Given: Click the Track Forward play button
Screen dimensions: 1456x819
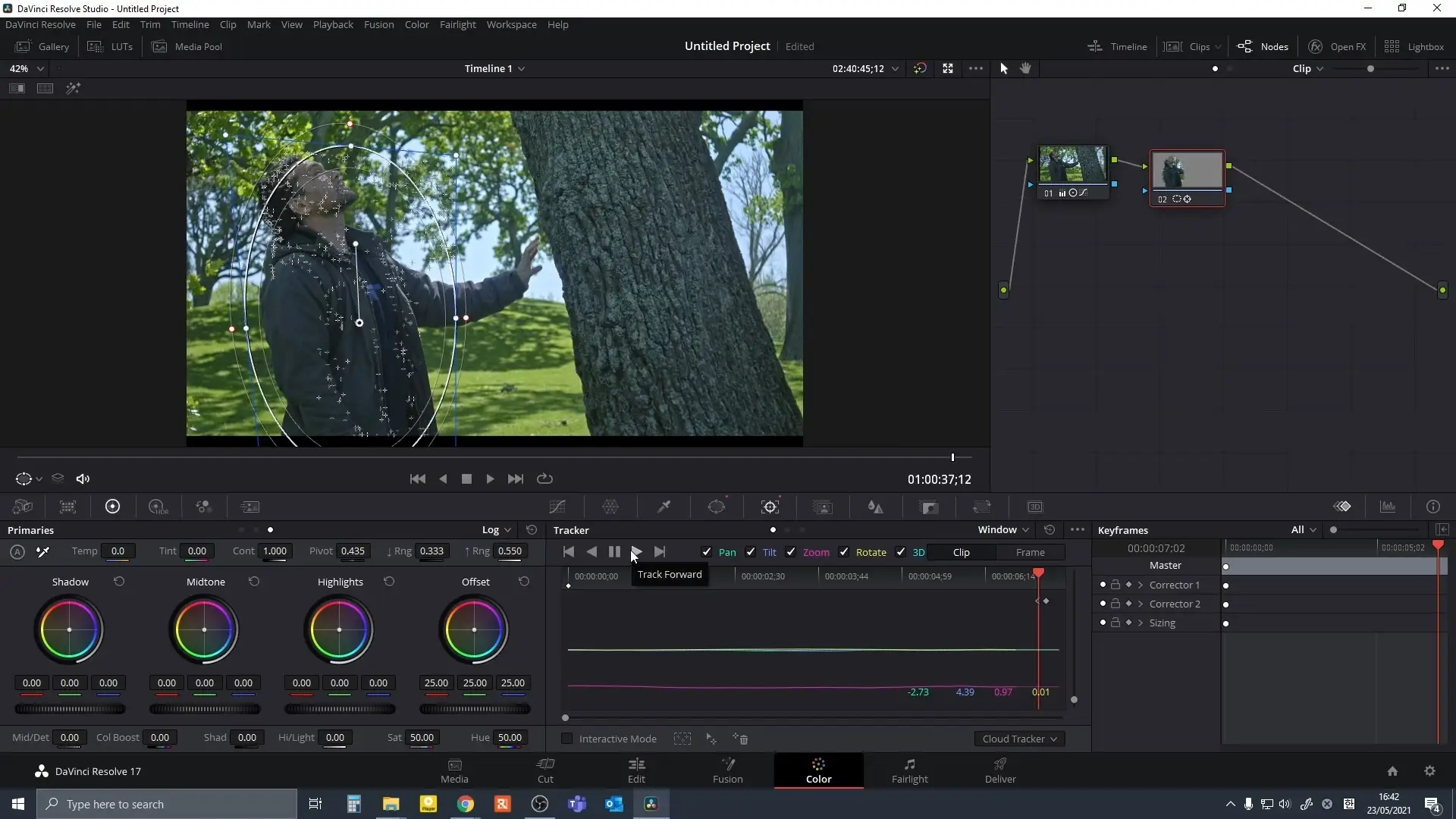Looking at the screenshot, I should (636, 552).
